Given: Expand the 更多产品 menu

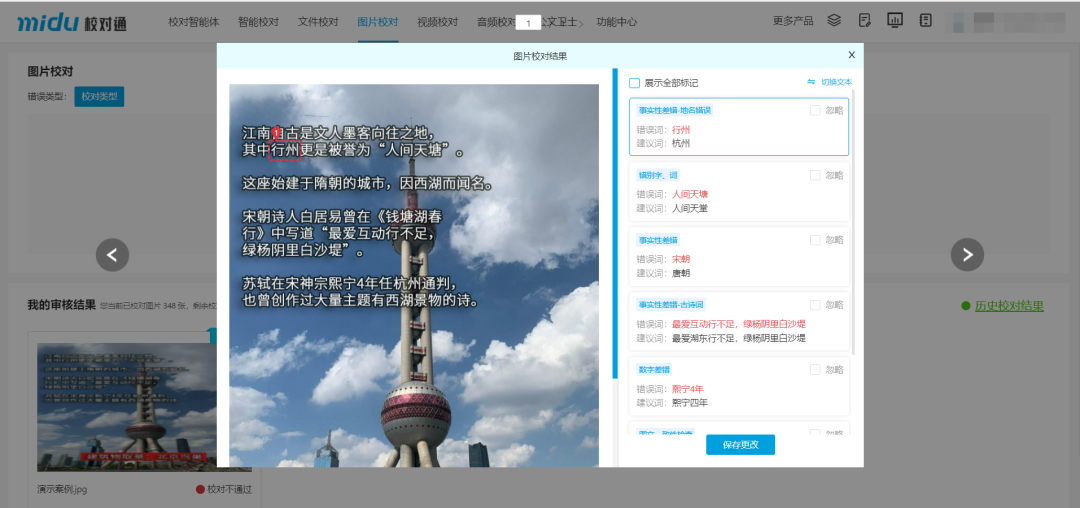Looking at the screenshot, I should click(793, 21).
